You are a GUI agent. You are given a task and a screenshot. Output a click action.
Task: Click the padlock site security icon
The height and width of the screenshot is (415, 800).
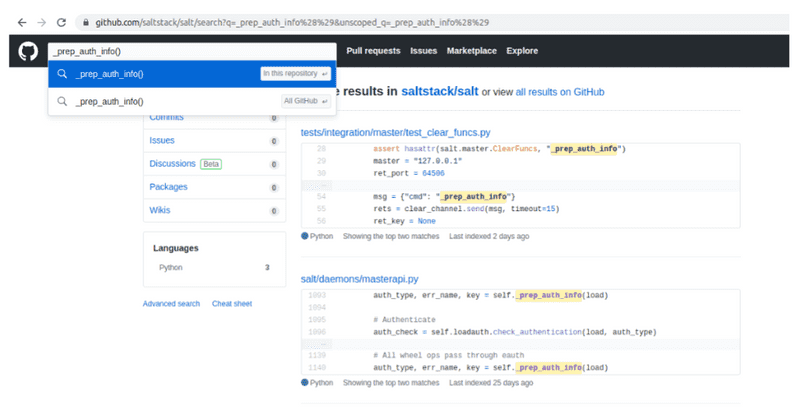coord(87,21)
